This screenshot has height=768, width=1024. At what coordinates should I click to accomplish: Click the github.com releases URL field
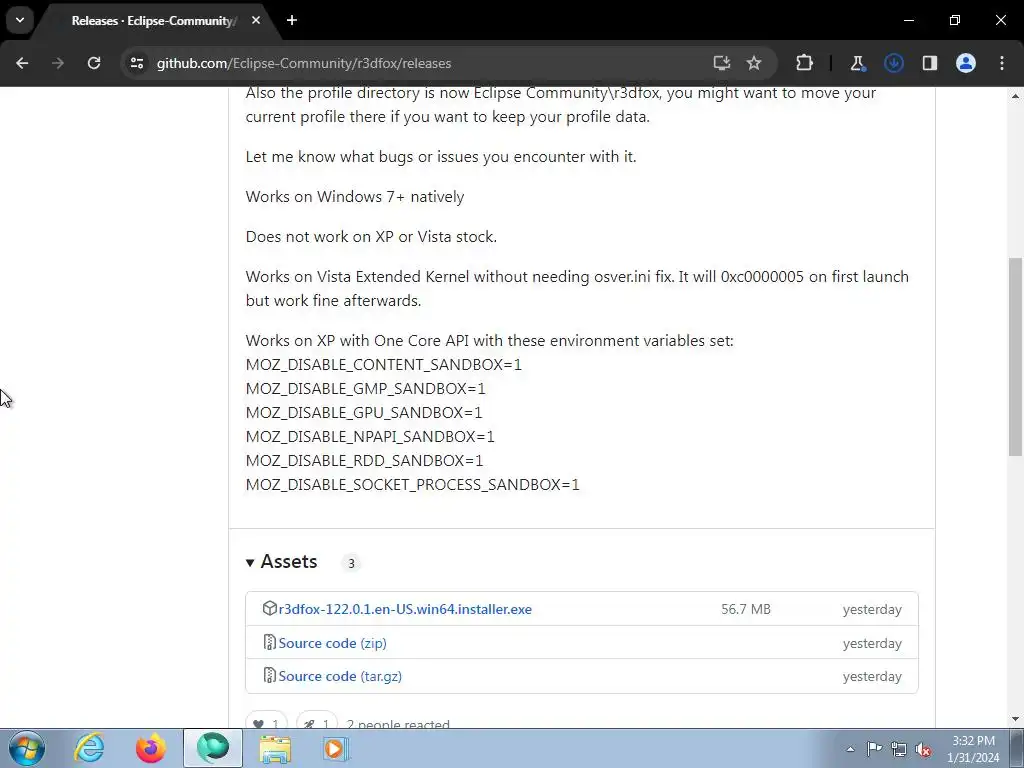click(x=304, y=63)
